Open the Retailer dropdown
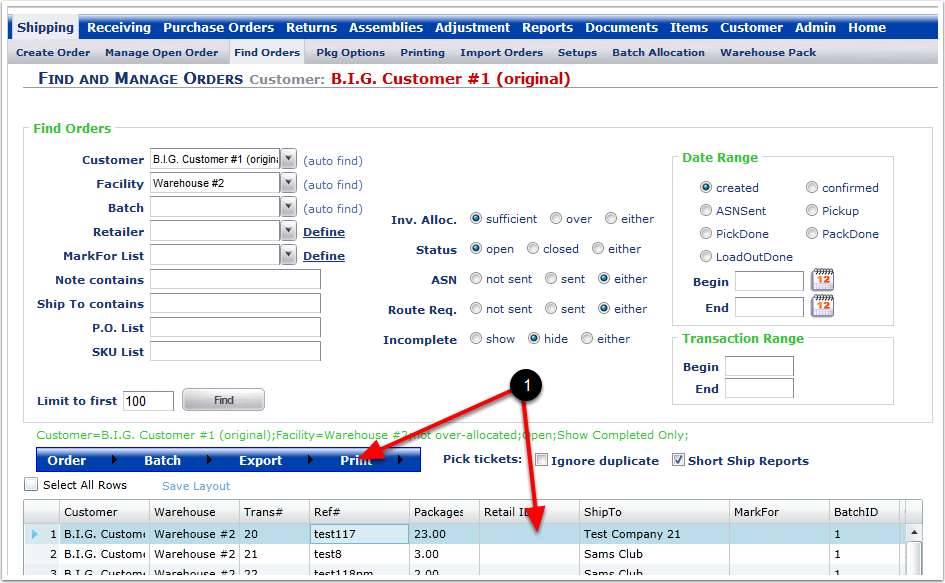This screenshot has height=583, width=945. pyautogui.click(x=288, y=231)
